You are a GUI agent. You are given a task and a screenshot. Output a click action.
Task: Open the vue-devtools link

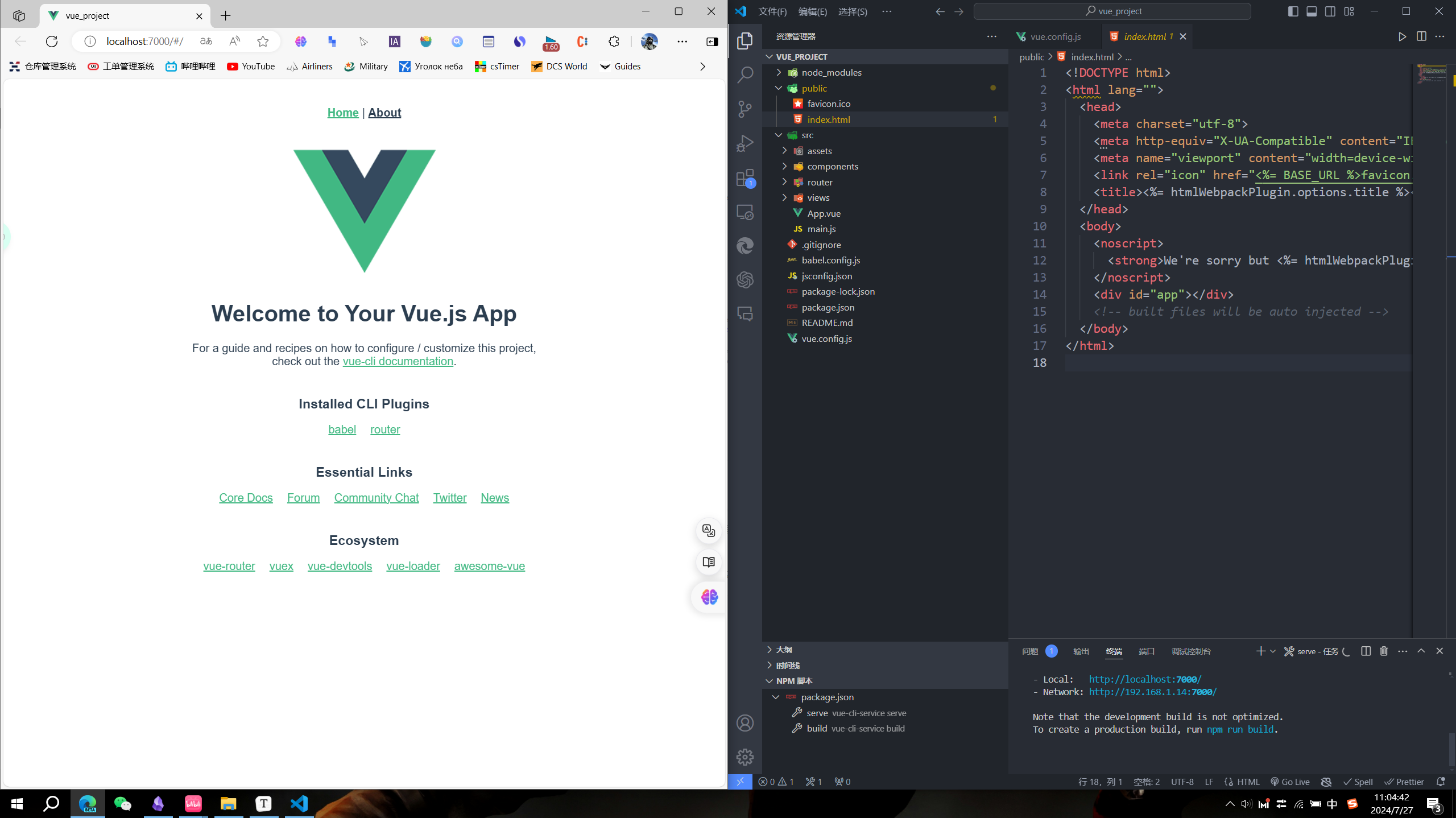(340, 566)
